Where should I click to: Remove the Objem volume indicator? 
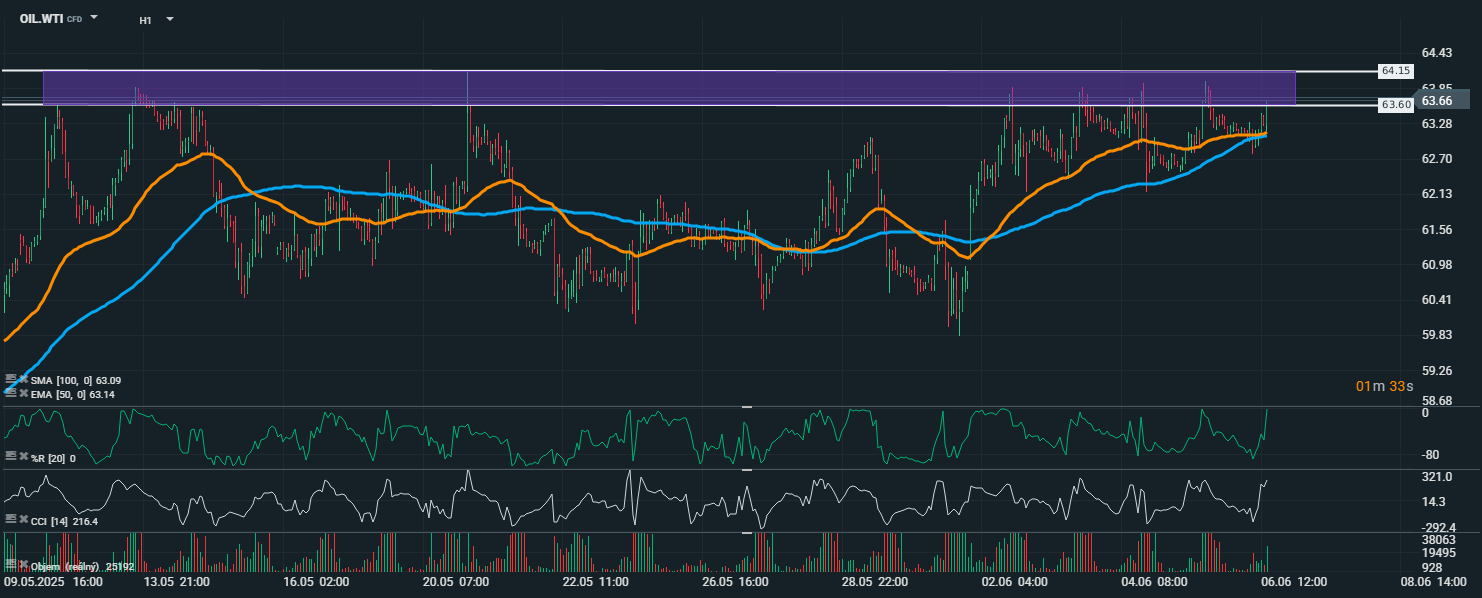click(x=24, y=566)
